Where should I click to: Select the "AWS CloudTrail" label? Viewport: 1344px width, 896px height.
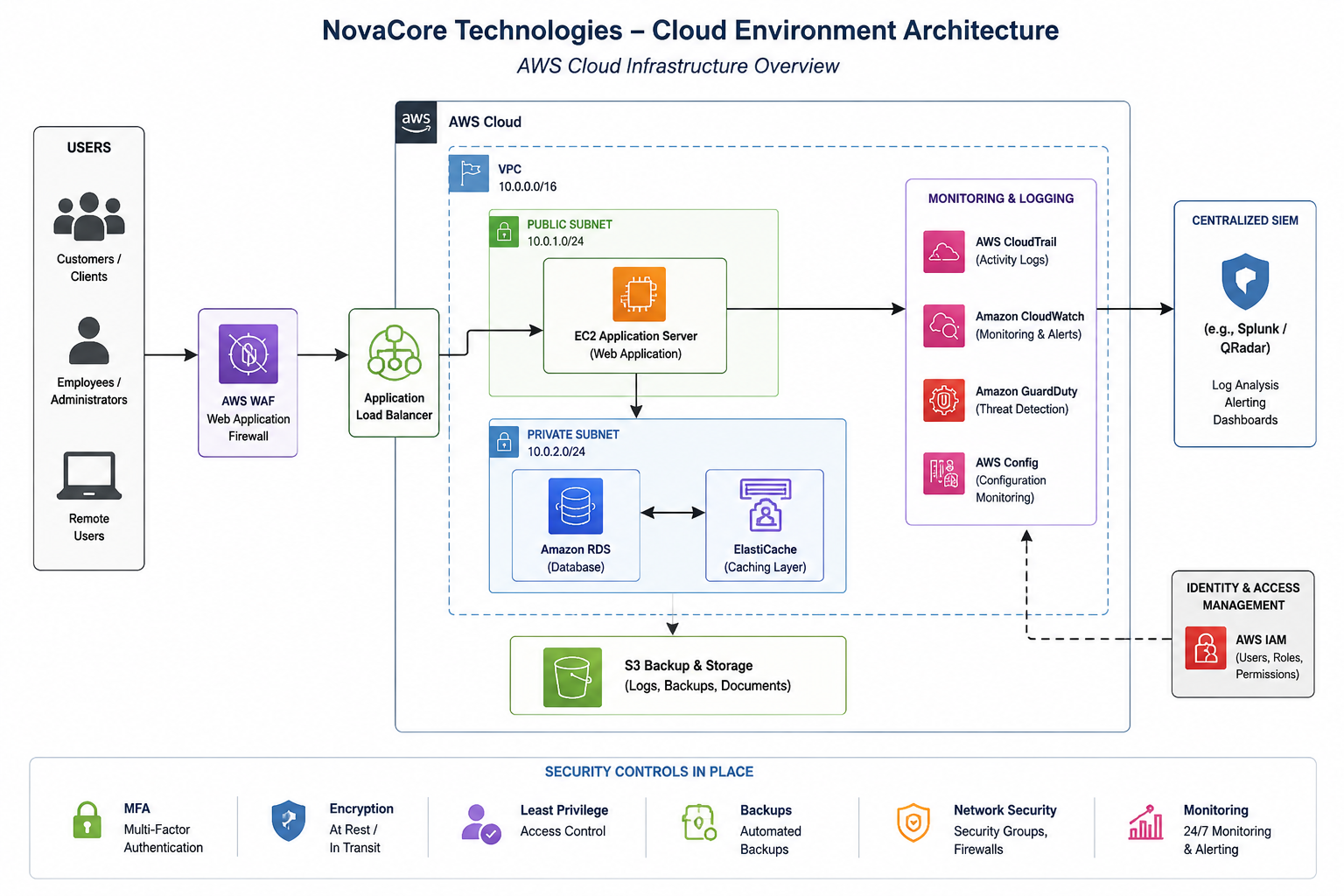pyautogui.click(x=1016, y=242)
